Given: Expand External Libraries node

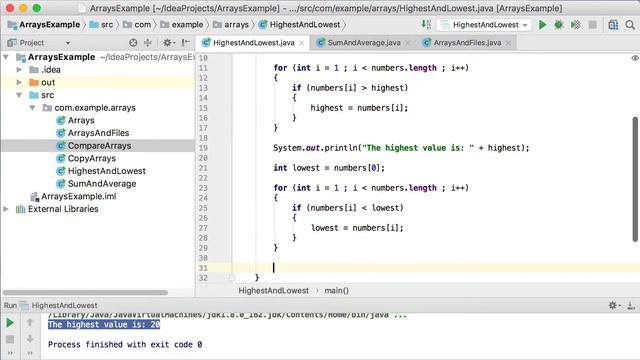Looking at the screenshot, I should 6,209.
